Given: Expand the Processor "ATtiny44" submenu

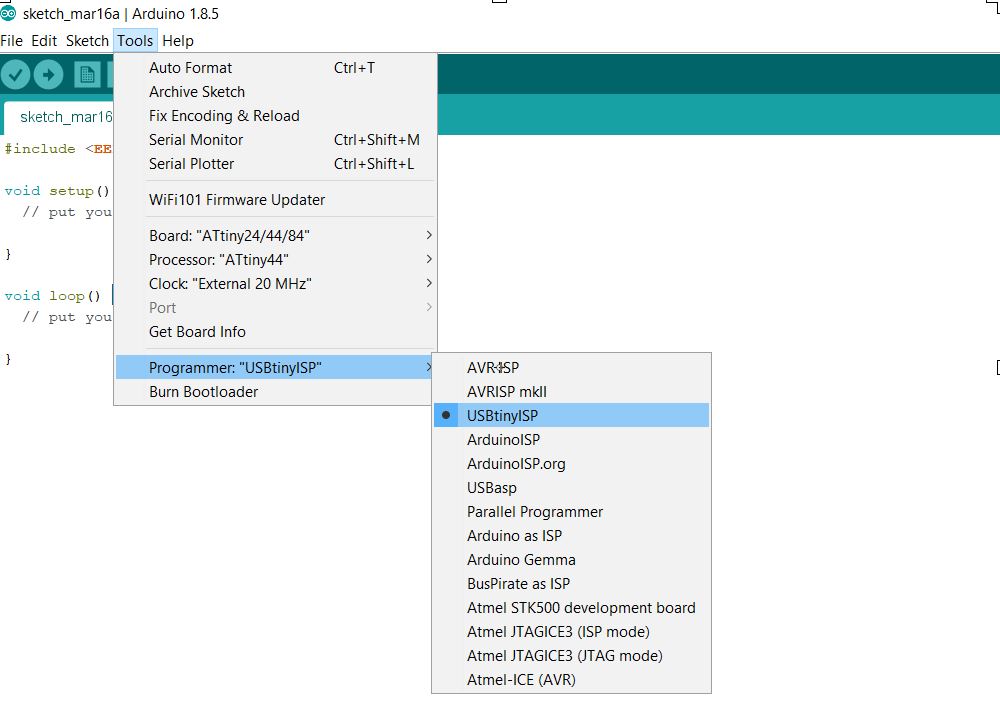Looking at the screenshot, I should (x=276, y=260).
